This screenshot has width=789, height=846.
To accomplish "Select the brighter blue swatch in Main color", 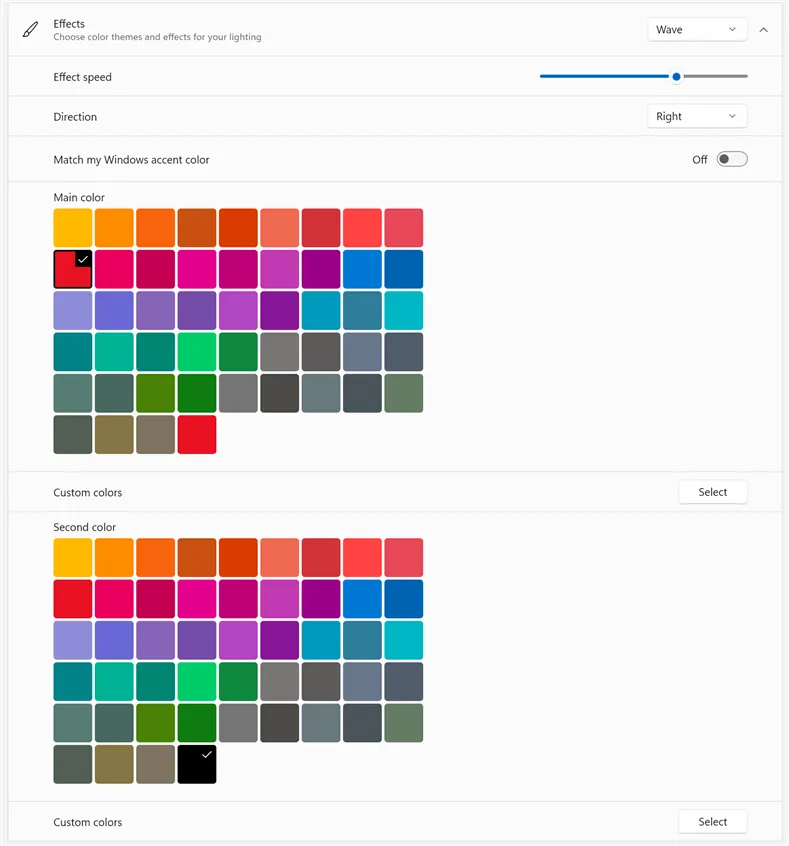I will click(x=362, y=269).
